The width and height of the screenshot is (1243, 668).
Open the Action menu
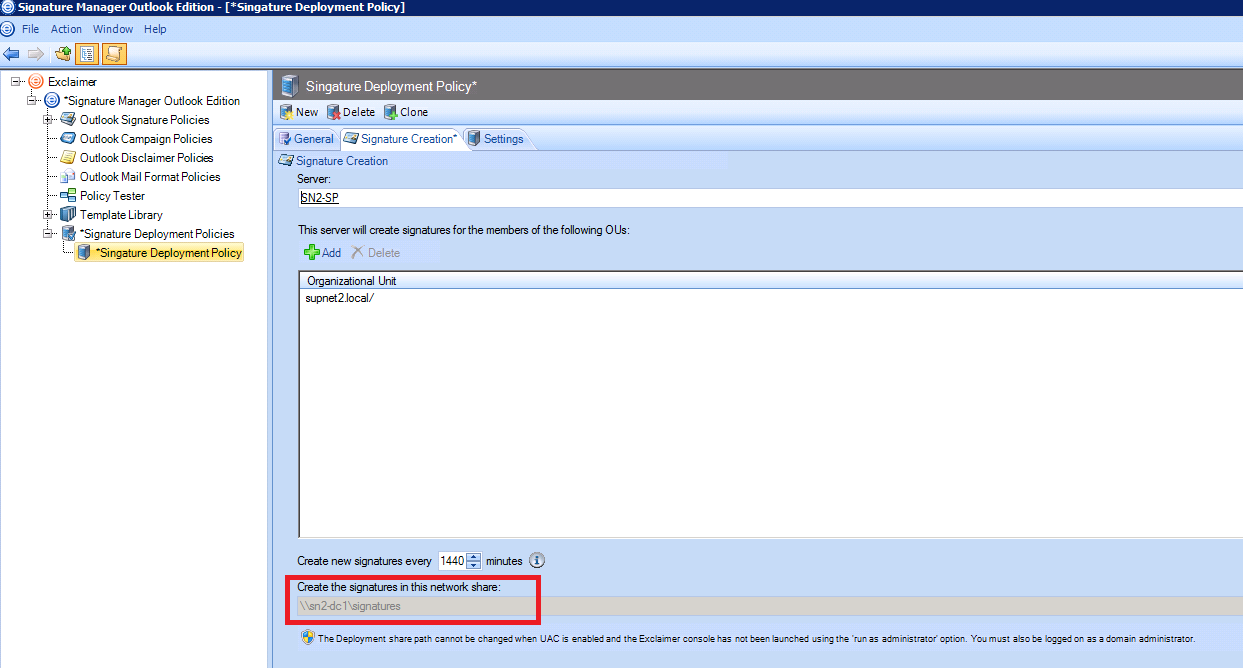tap(67, 29)
